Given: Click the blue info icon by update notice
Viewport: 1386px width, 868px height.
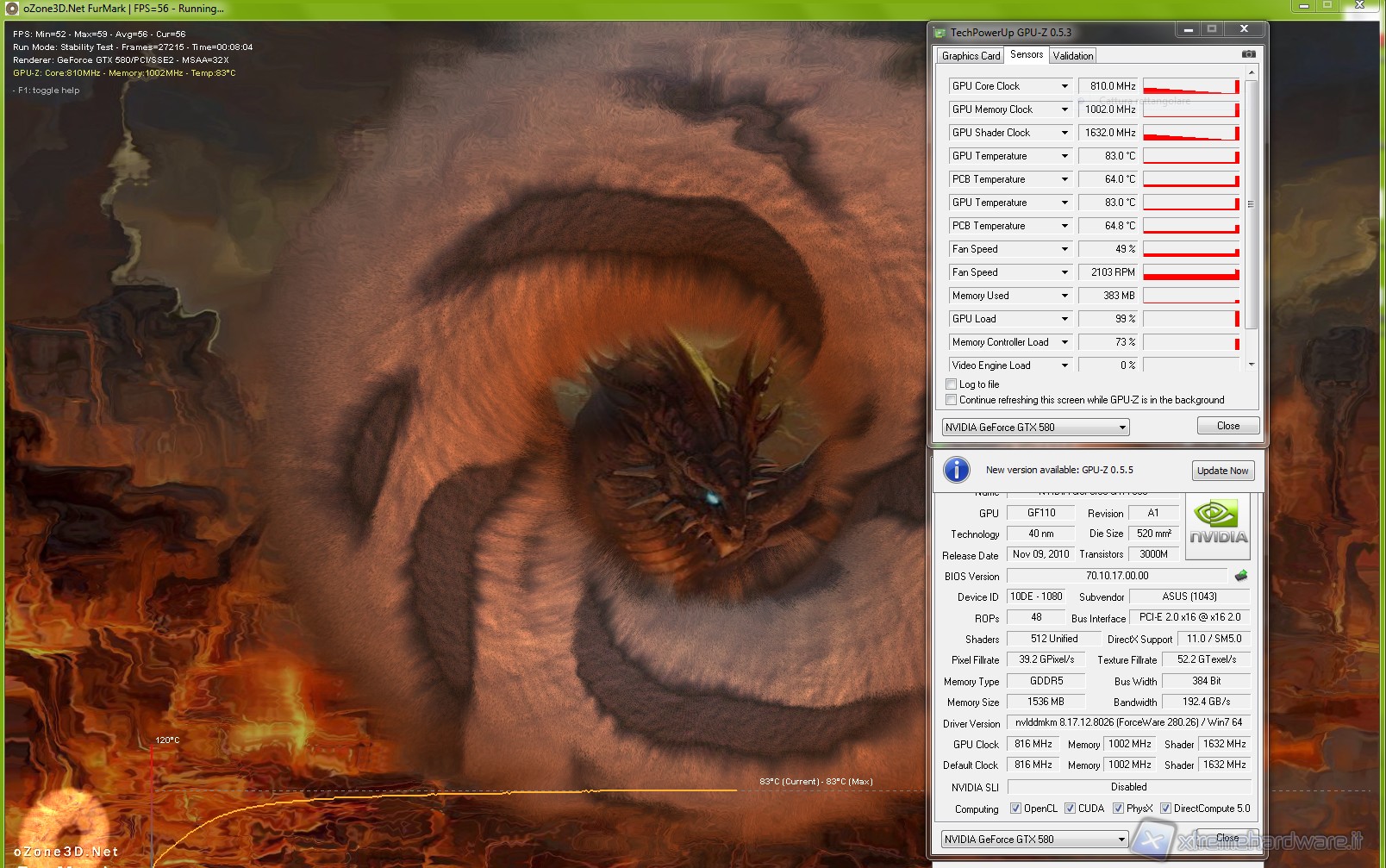Looking at the screenshot, I should point(956,470).
